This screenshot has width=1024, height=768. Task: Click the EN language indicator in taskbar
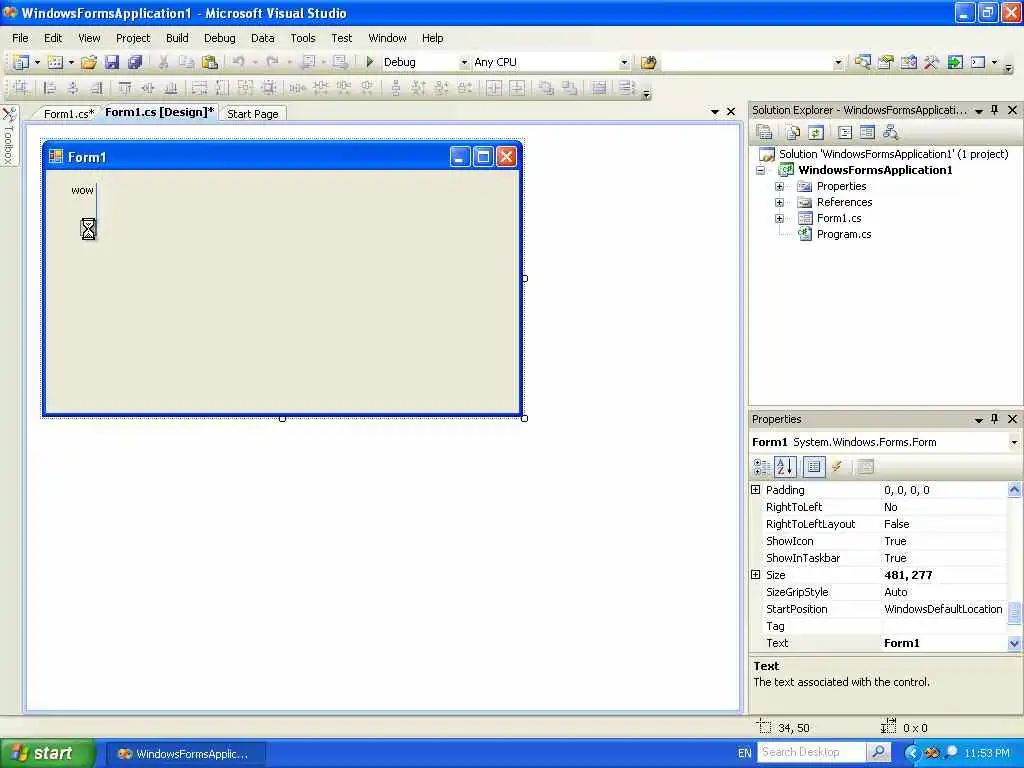(x=744, y=753)
